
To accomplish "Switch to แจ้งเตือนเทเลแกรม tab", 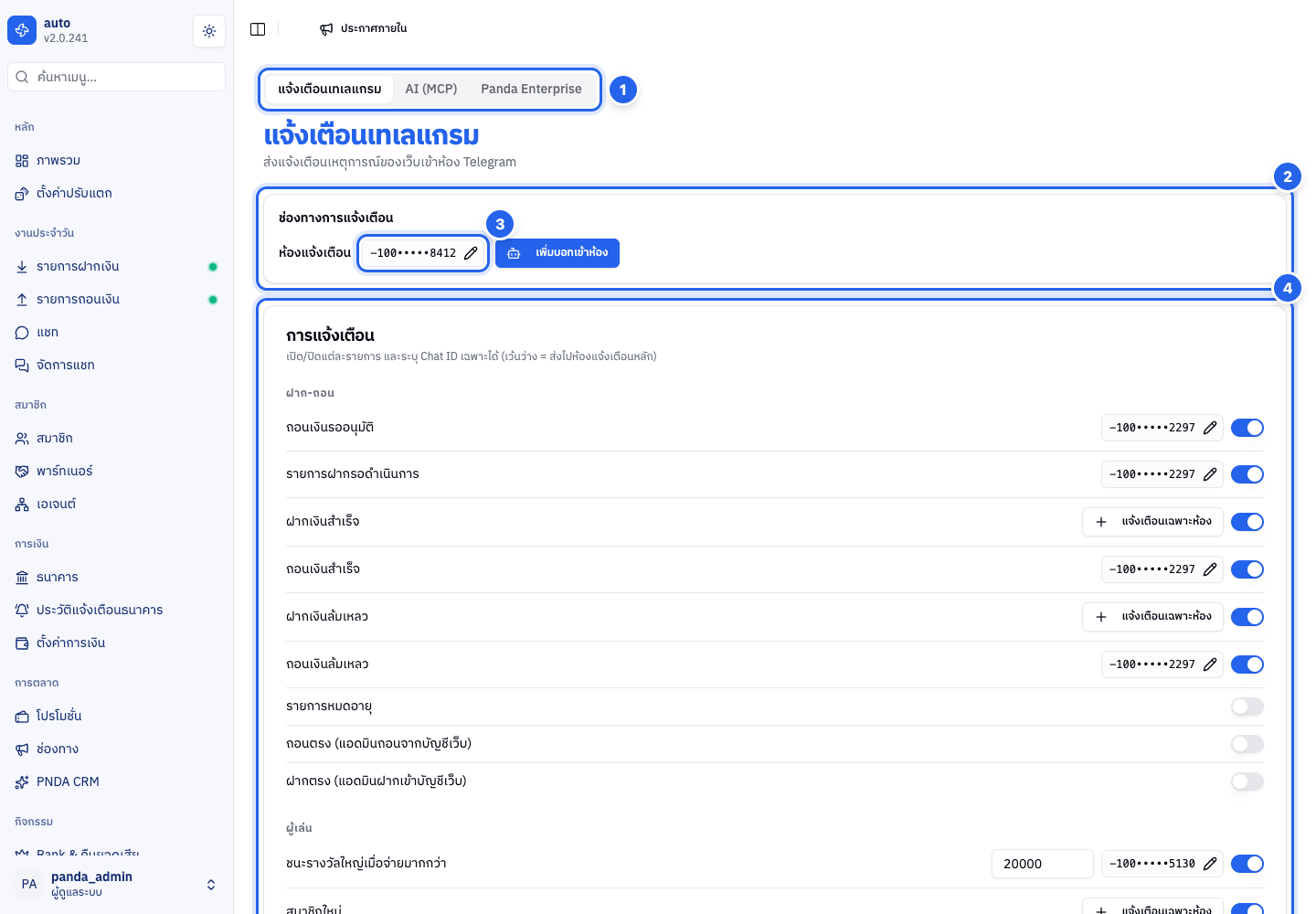I will click(330, 89).
